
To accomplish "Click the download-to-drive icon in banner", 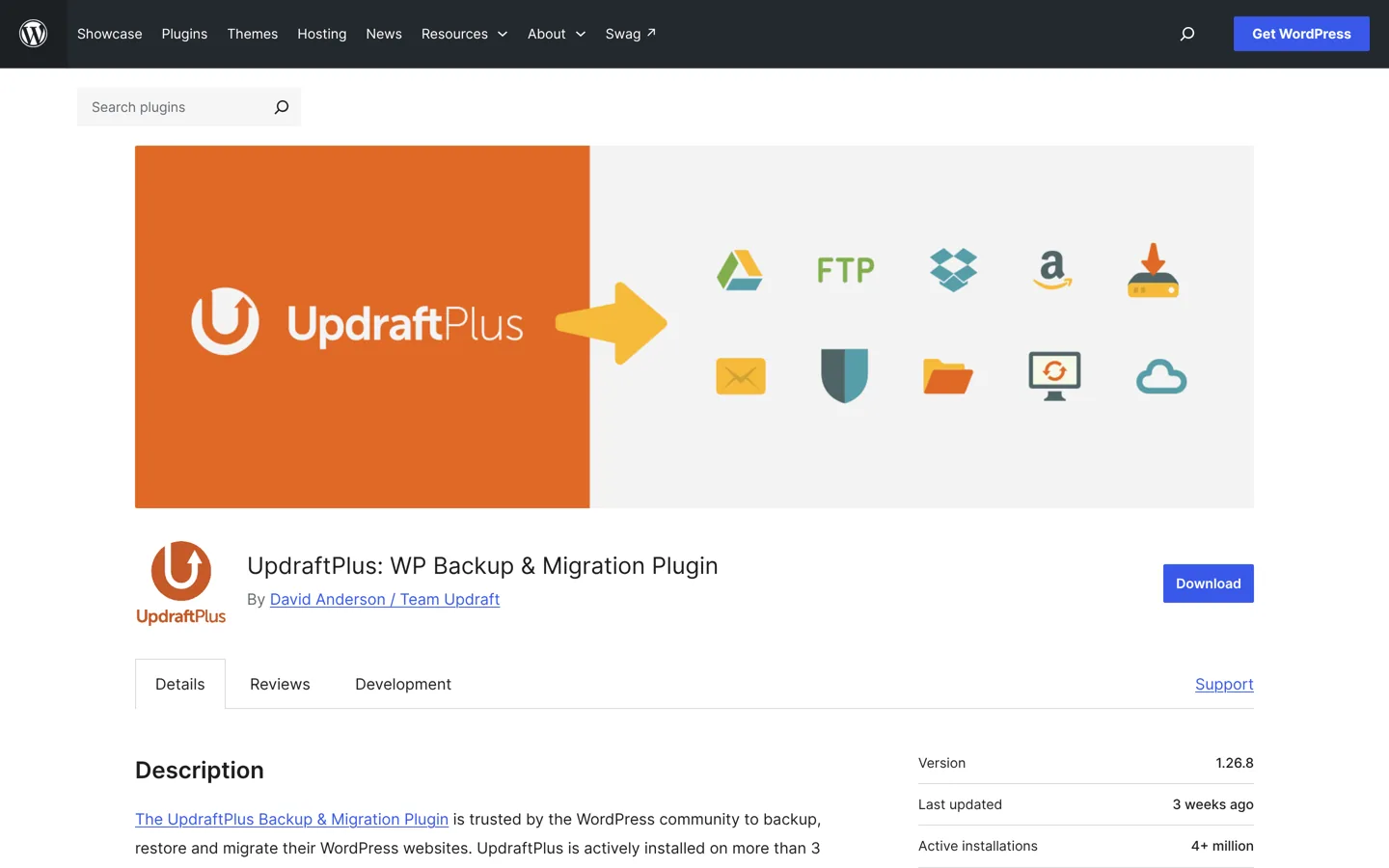I will (1154, 270).
